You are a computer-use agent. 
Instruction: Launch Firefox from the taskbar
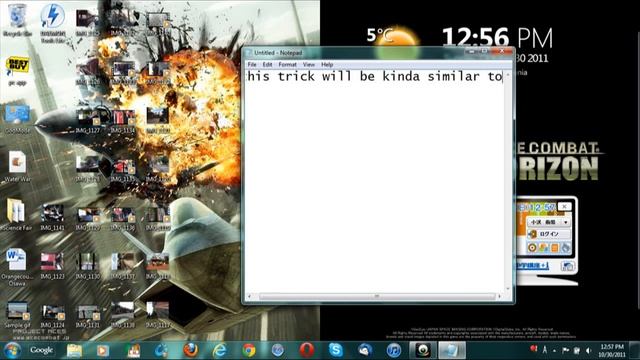(x=191, y=350)
